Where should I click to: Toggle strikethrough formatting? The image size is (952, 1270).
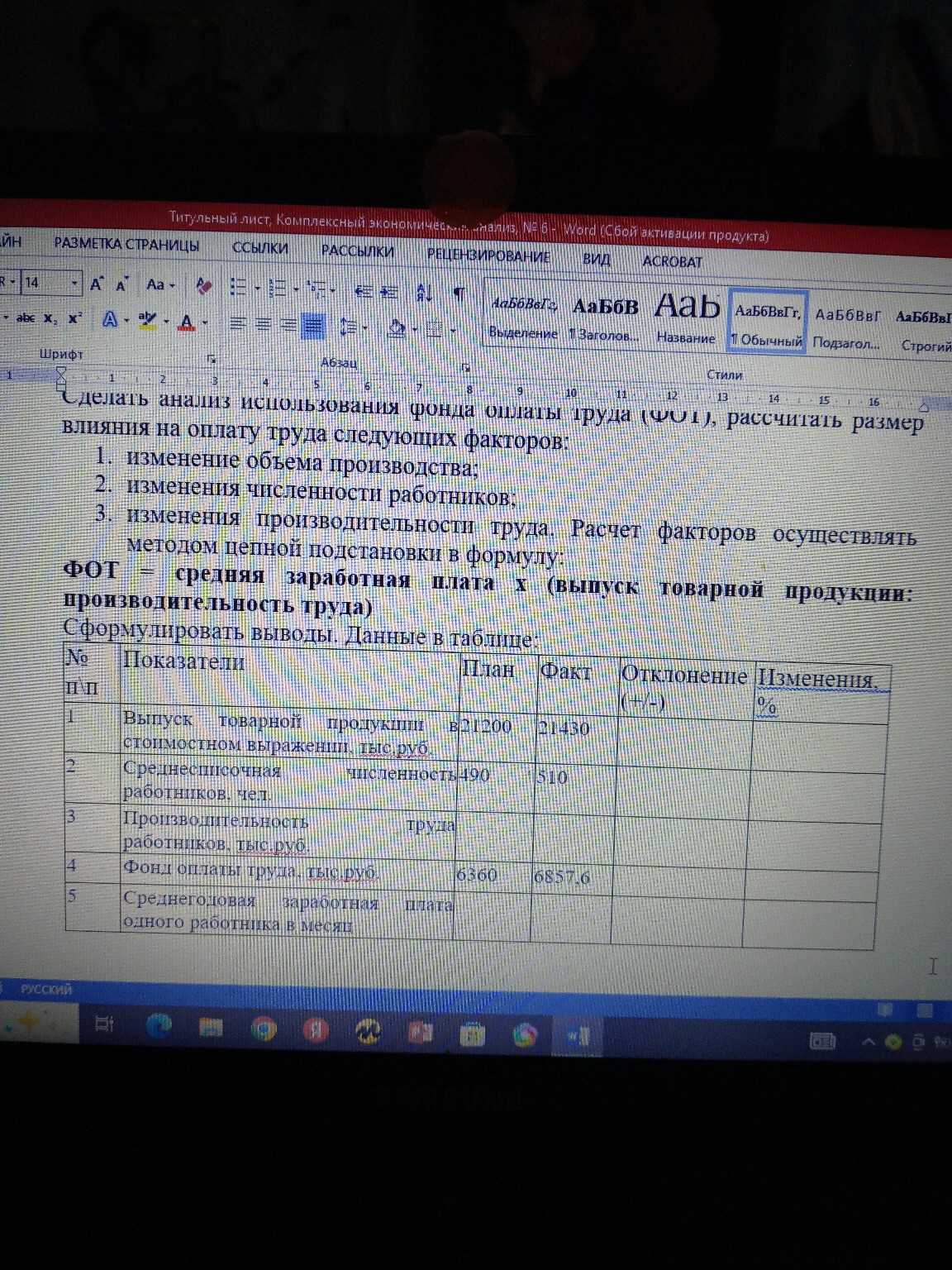[x=25, y=319]
